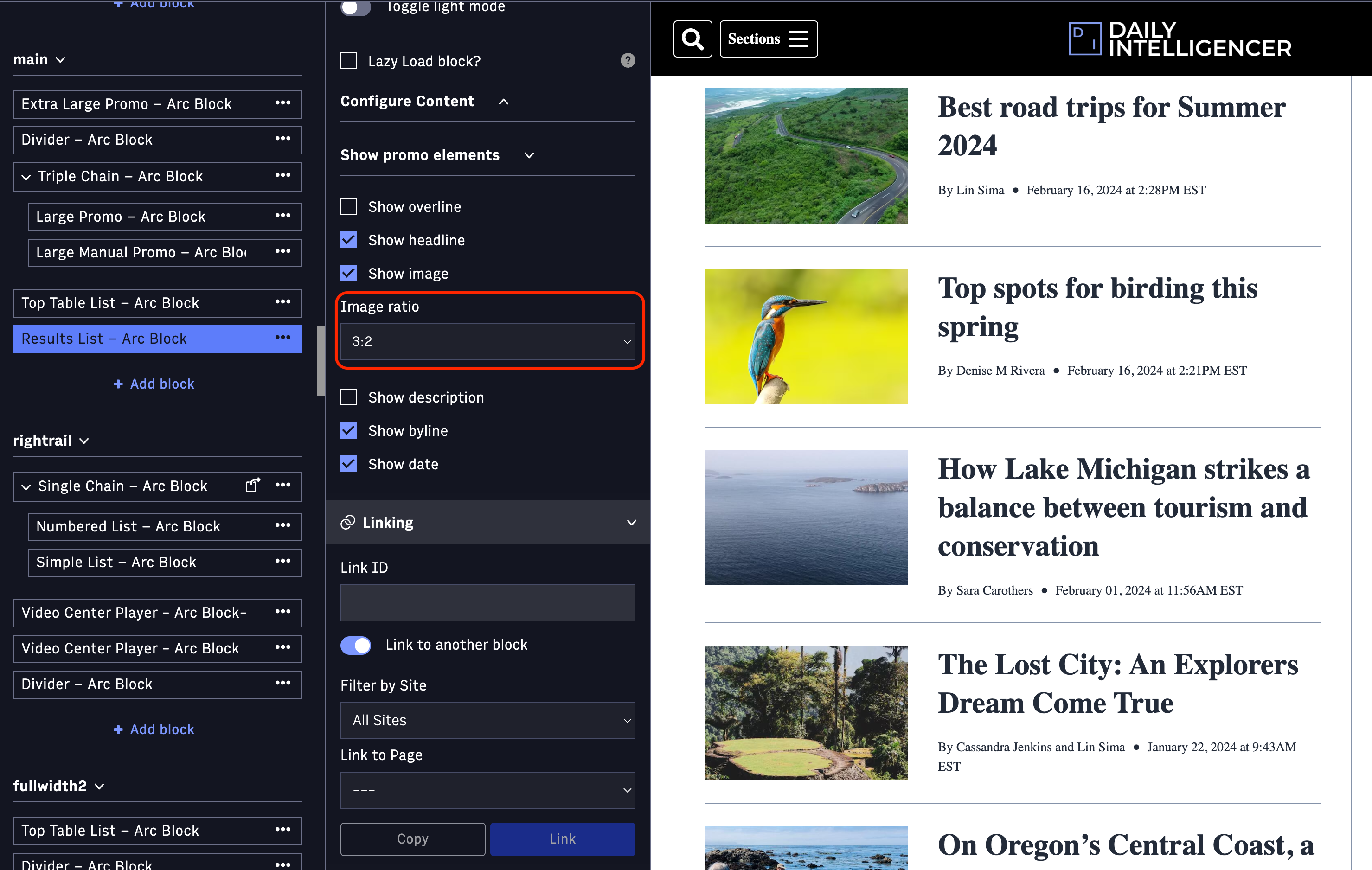
Task: Collapse the Triple Chain block children
Action: [26, 177]
